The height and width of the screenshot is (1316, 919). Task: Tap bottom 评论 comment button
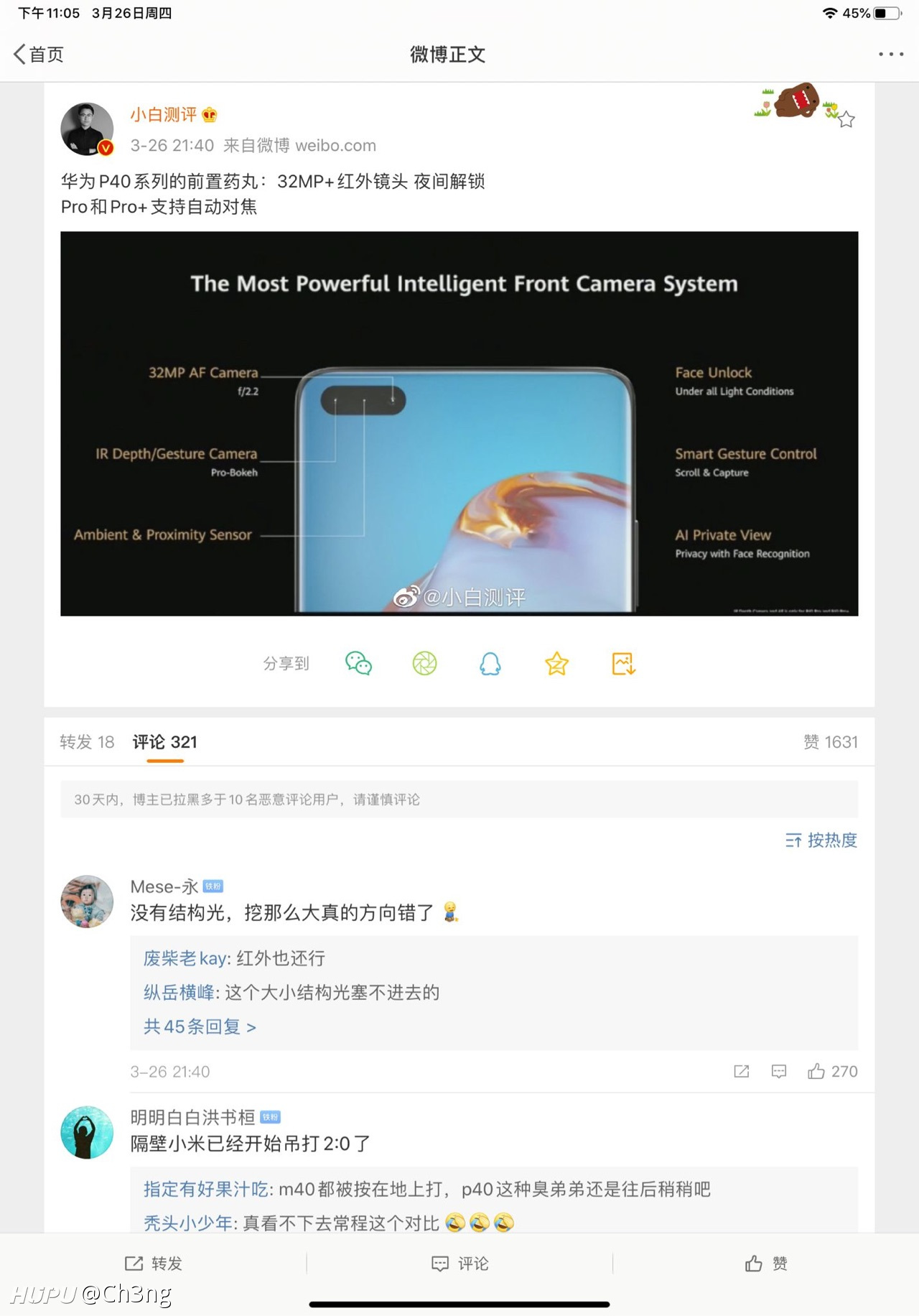click(459, 1263)
